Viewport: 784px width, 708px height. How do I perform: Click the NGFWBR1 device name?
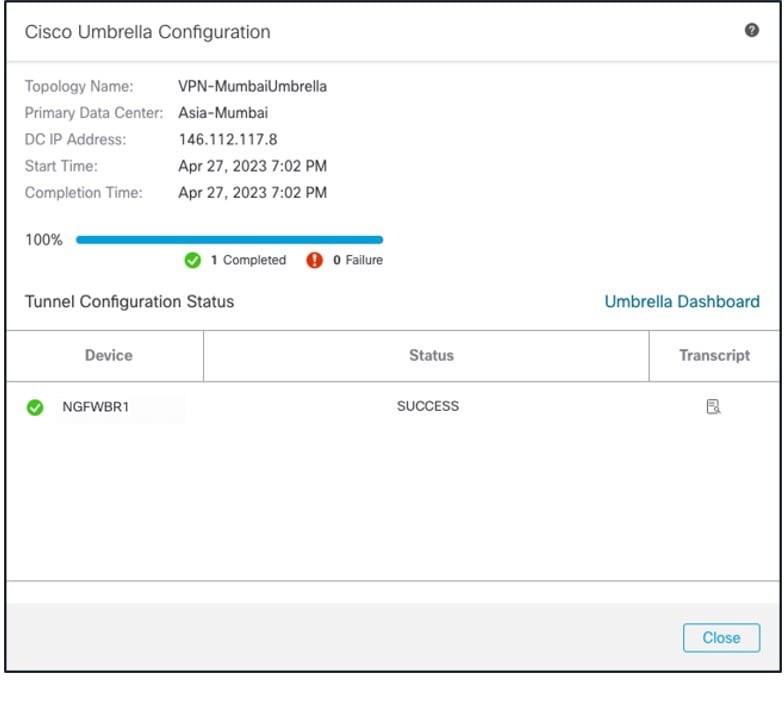click(96, 407)
